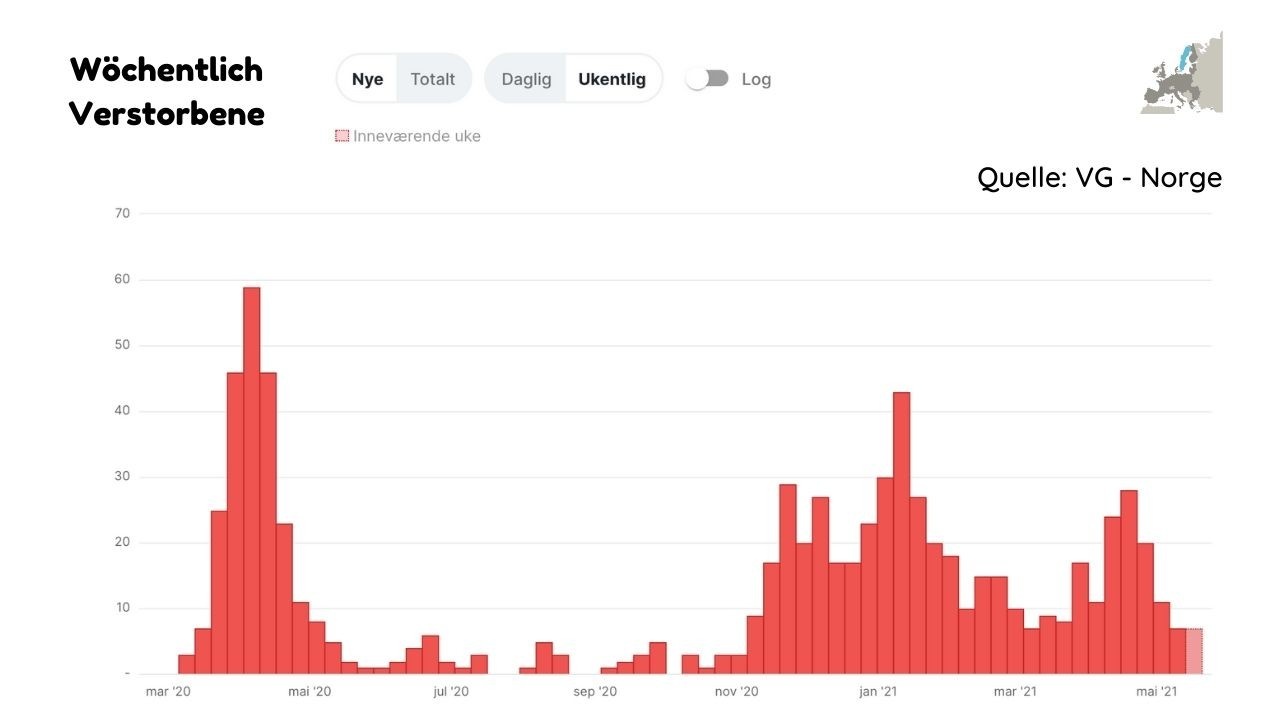Click the 20 y-axis value
The height and width of the screenshot is (720, 1280).
[x=123, y=543]
